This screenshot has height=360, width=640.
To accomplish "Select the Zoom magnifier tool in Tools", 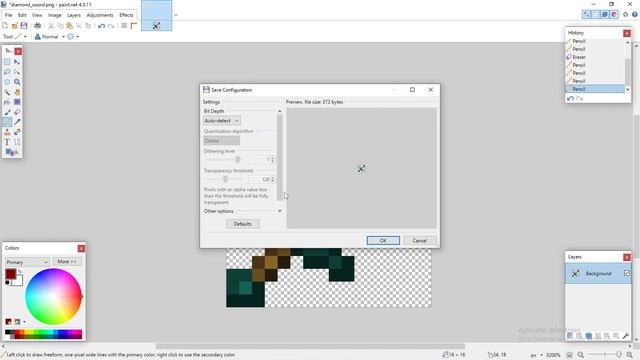I will coord(17,82).
